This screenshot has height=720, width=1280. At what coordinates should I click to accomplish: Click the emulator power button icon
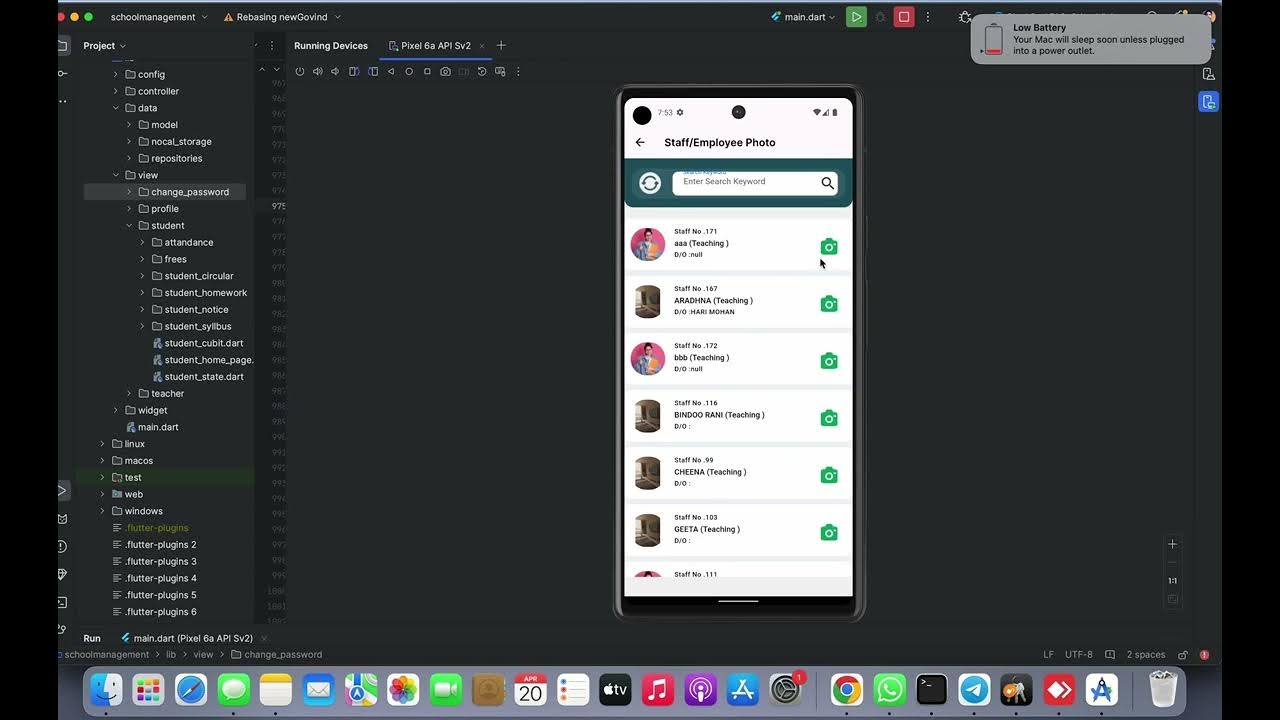click(299, 72)
